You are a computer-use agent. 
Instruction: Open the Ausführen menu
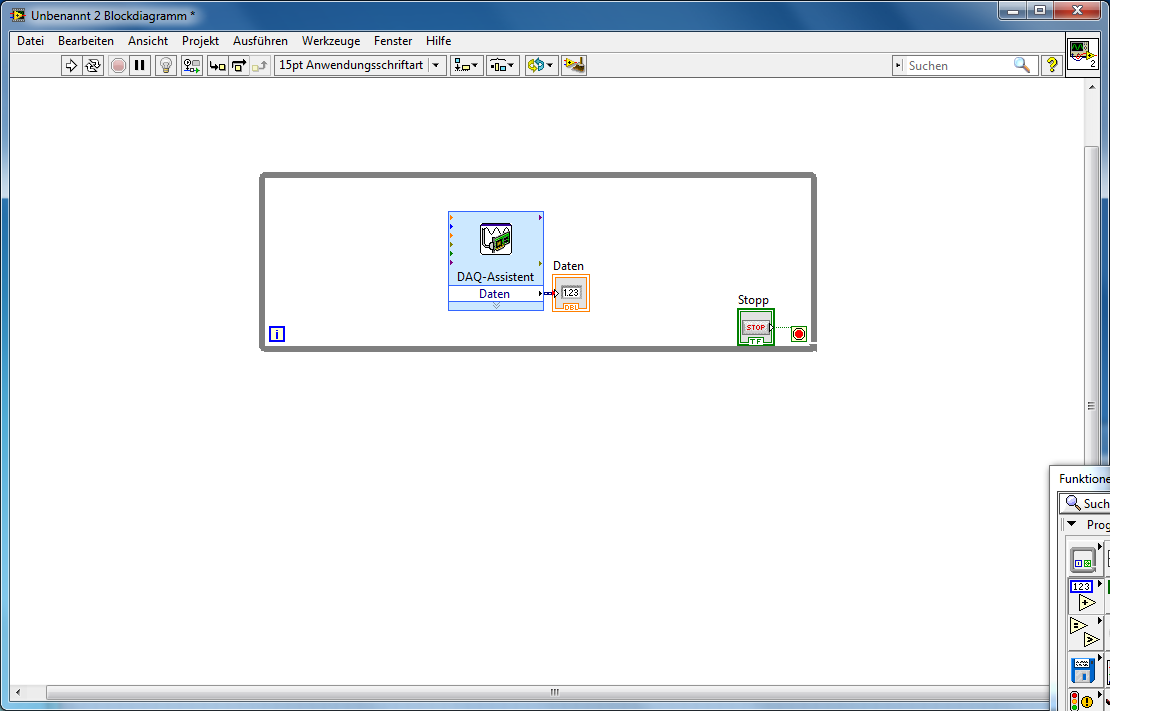(x=260, y=41)
